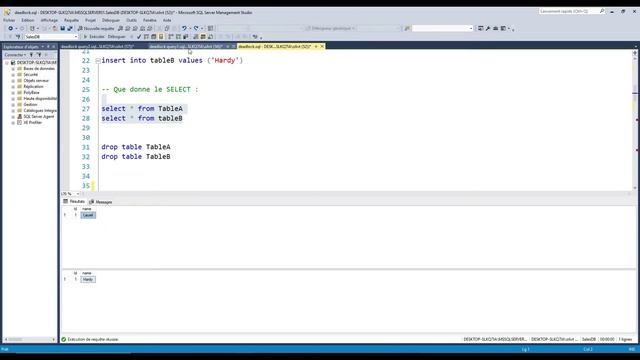The width and height of the screenshot is (640, 360).
Task: Click the Save file icon in toolbar
Action: pos(62,29)
